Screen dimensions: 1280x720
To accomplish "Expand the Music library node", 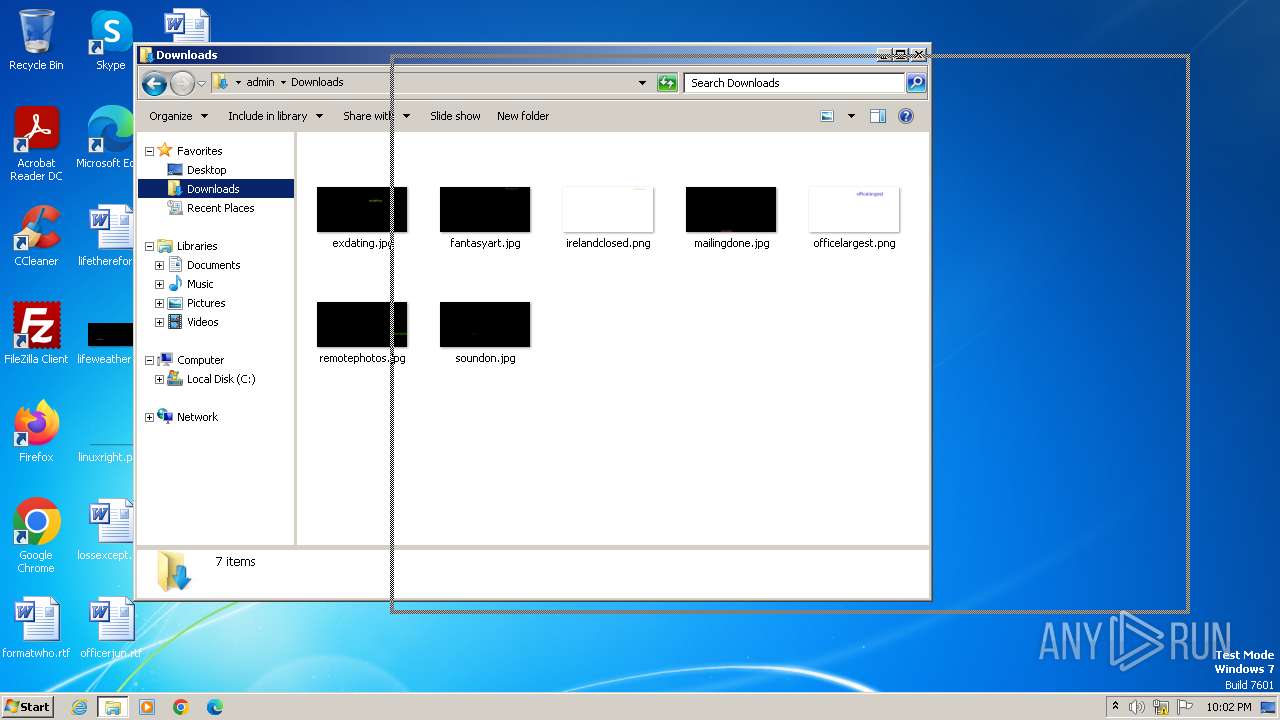I will [159, 284].
